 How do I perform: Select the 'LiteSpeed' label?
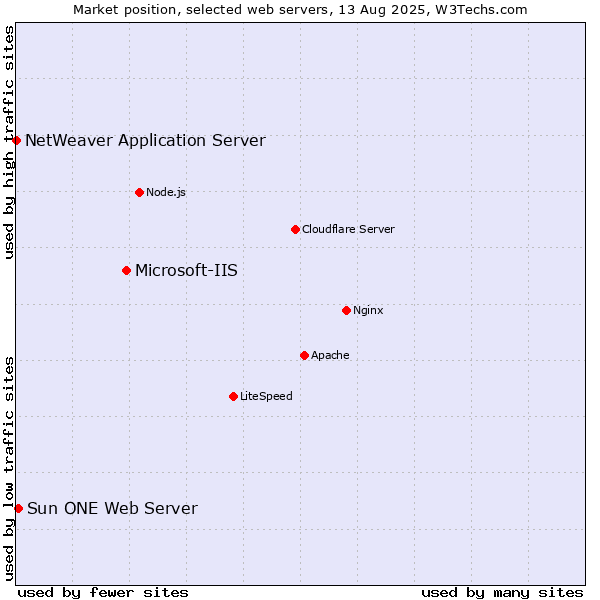click(266, 396)
